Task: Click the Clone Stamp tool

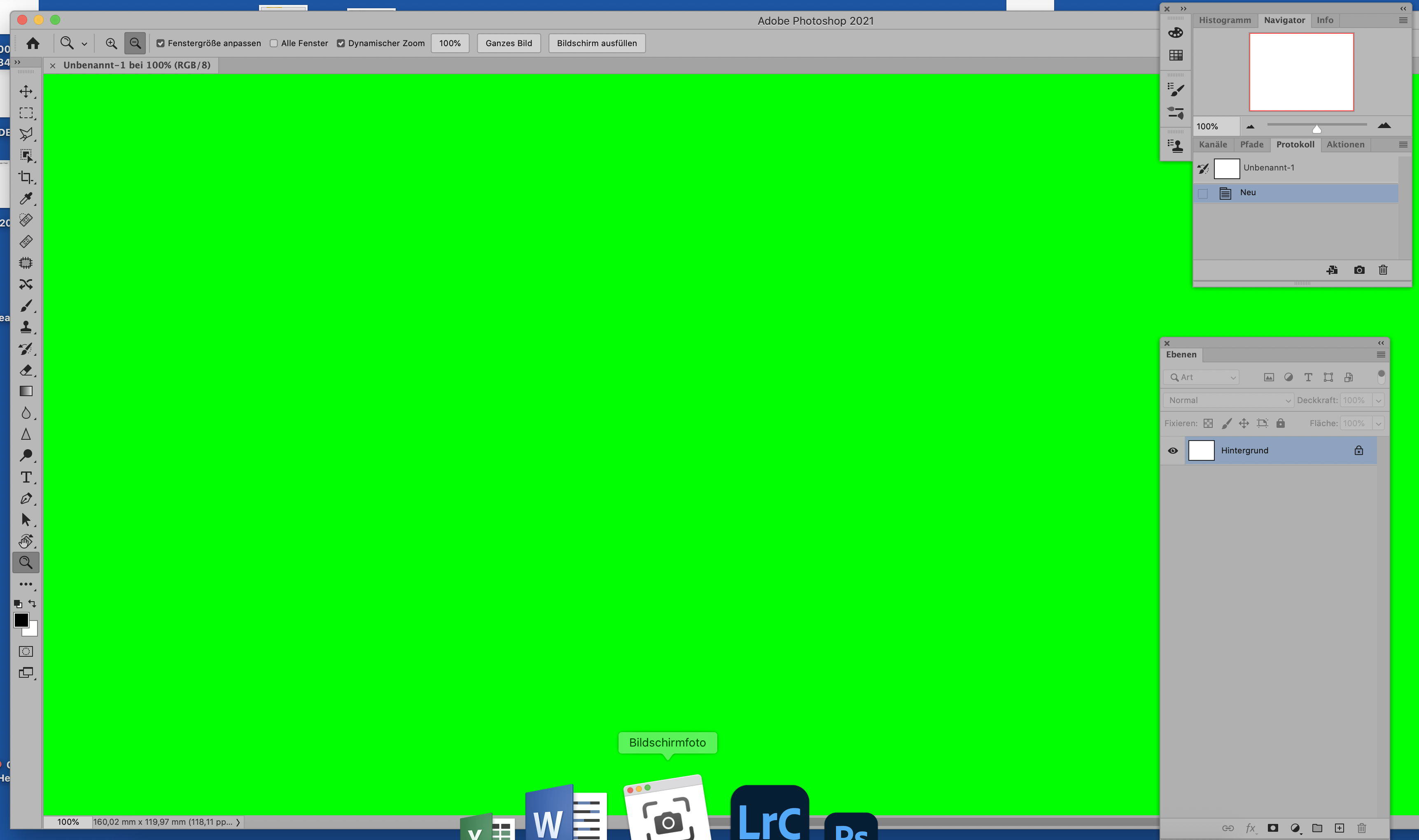Action: coord(26,327)
